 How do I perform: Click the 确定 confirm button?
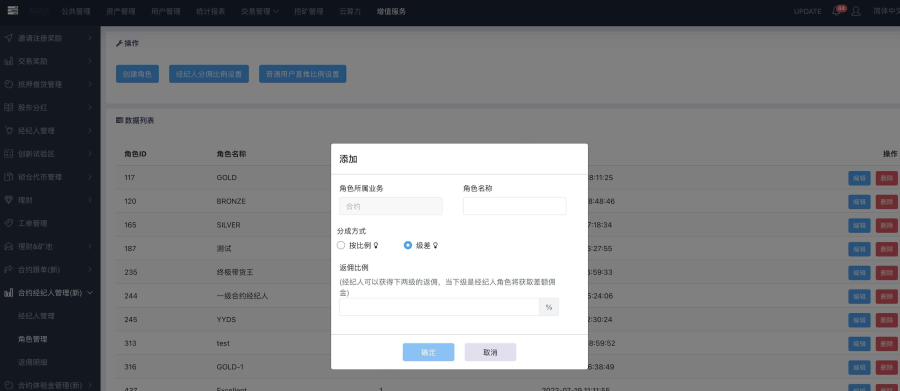tap(428, 352)
